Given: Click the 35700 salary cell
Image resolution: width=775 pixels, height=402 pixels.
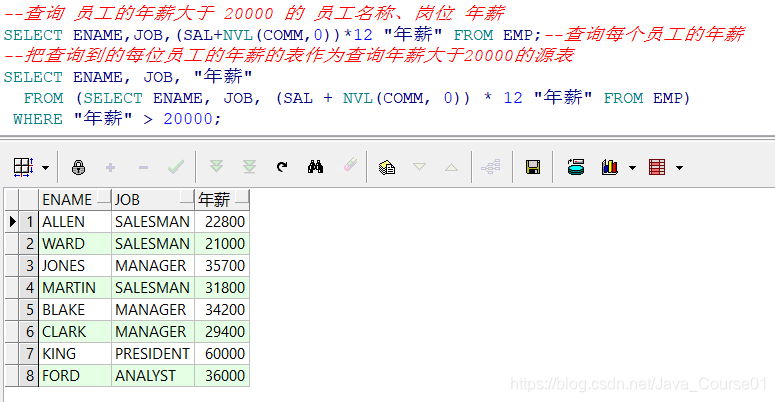Looking at the screenshot, I should (x=222, y=266).
